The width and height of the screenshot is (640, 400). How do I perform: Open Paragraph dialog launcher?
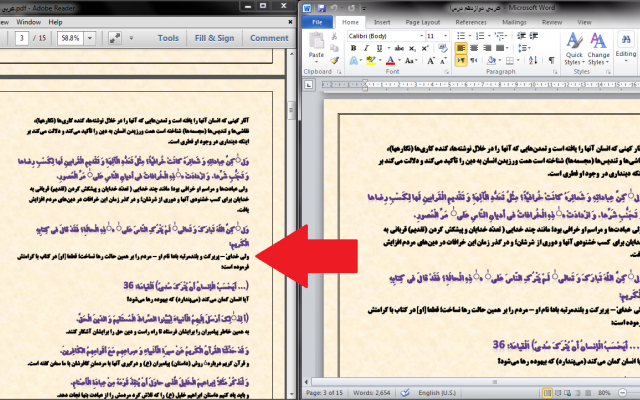pyautogui.click(x=555, y=72)
